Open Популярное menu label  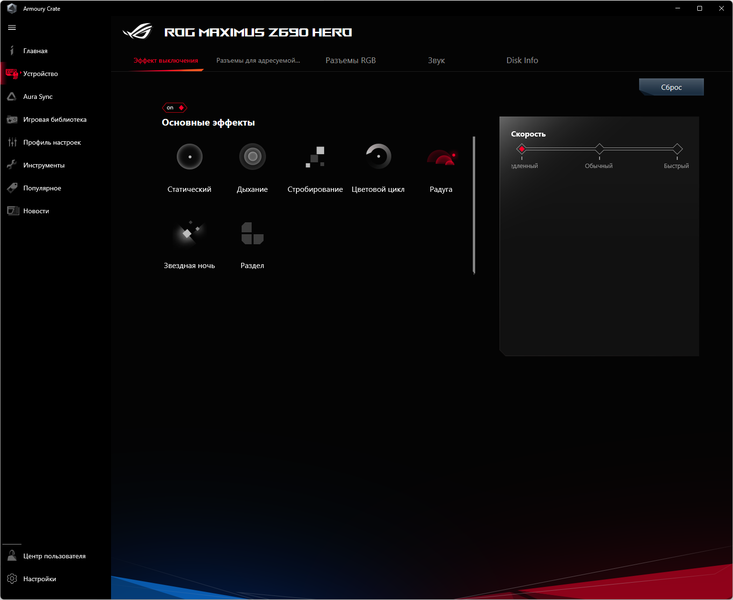tap(42, 188)
